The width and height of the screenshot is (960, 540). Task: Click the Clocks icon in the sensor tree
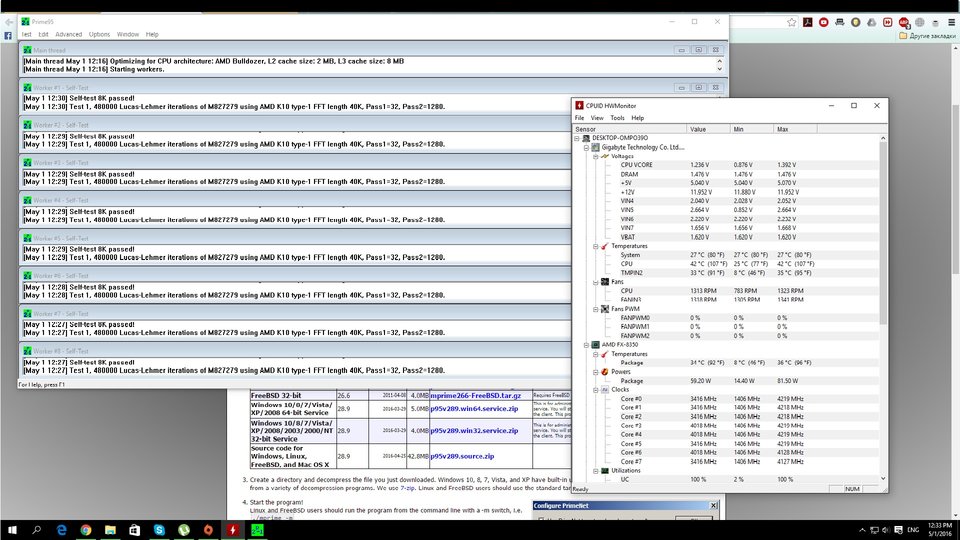604,389
